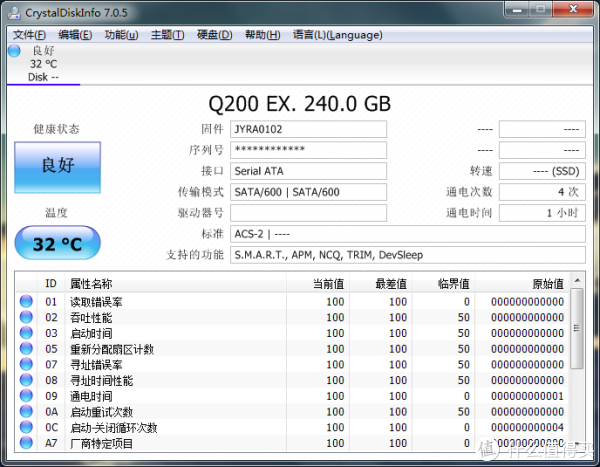
Task: Select the attribute list row 通电时间
Action: (x=293, y=396)
